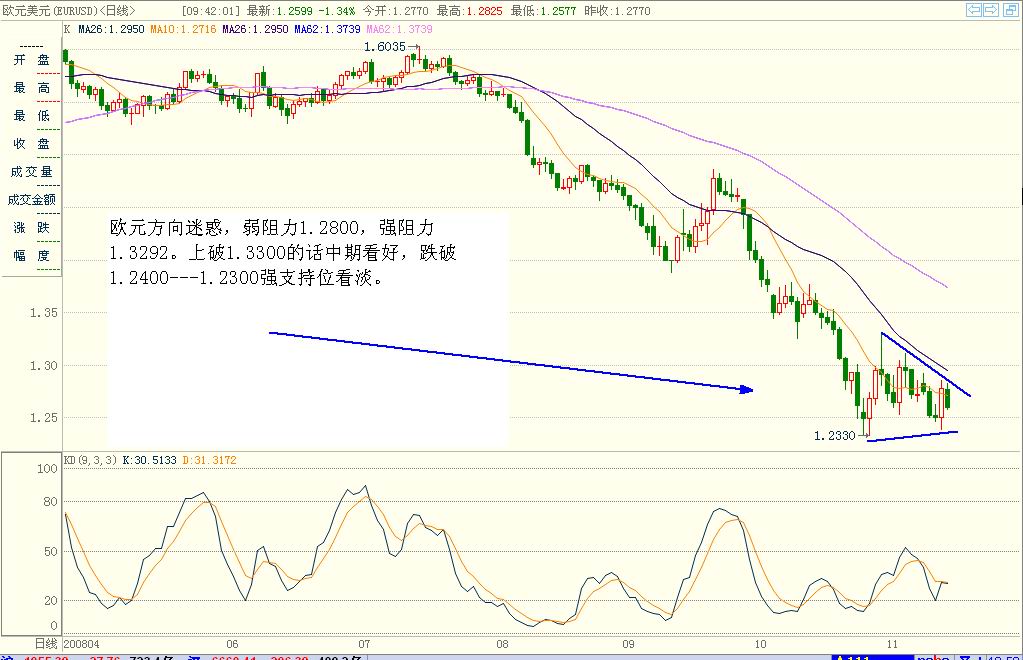Click the 今开:1.2770 open value
This screenshot has width=1023, height=660.
coord(395,11)
